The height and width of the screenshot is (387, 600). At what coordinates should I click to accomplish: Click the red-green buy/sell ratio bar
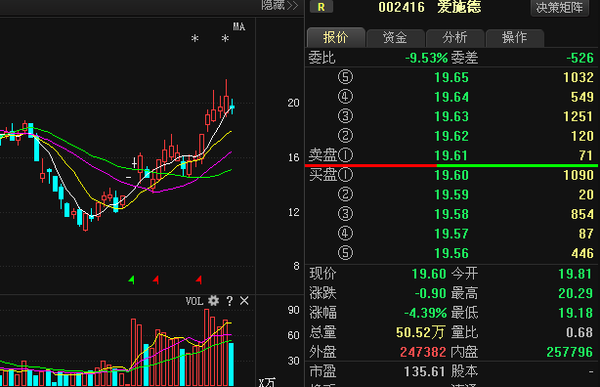[452, 165]
